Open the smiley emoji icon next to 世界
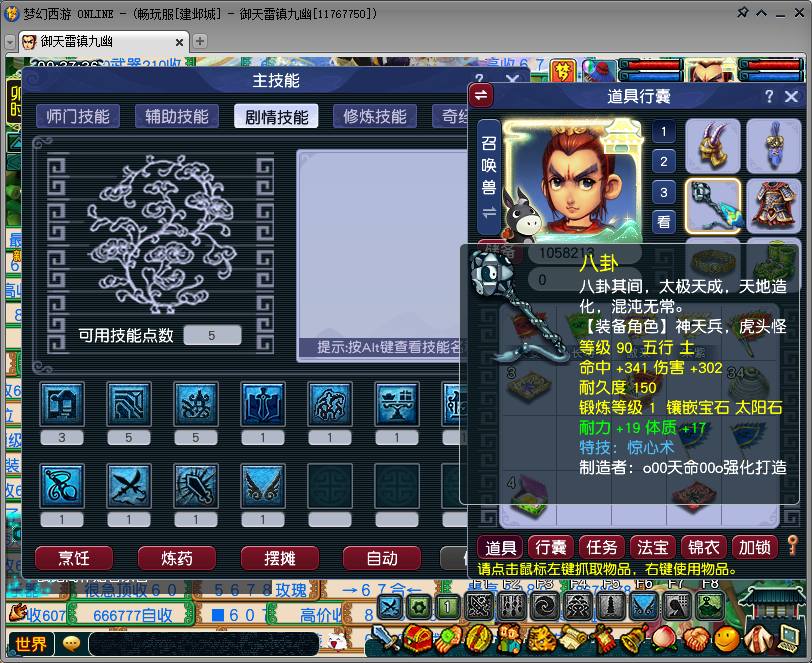The width and height of the screenshot is (812, 663). click(70, 642)
